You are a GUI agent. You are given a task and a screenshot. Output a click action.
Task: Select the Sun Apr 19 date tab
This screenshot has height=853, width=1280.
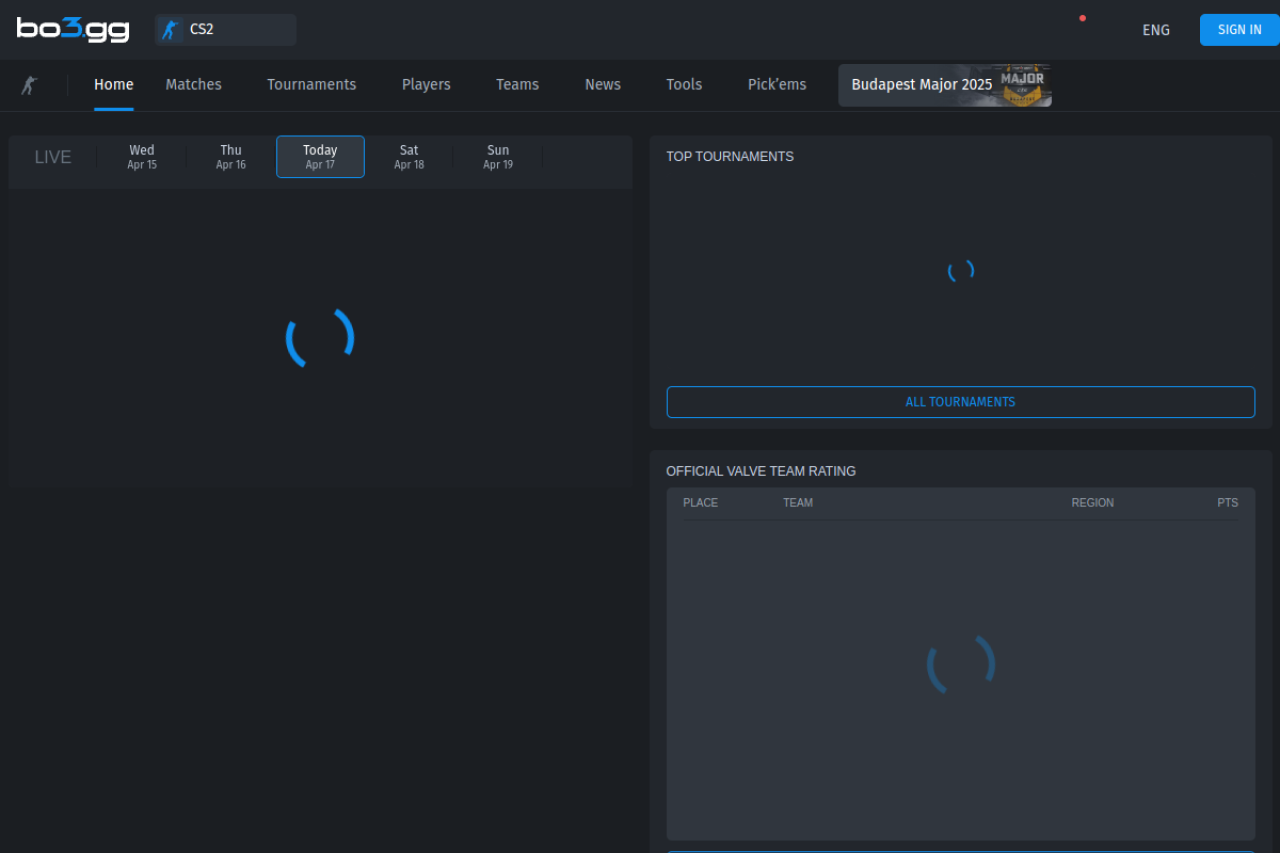coord(498,157)
